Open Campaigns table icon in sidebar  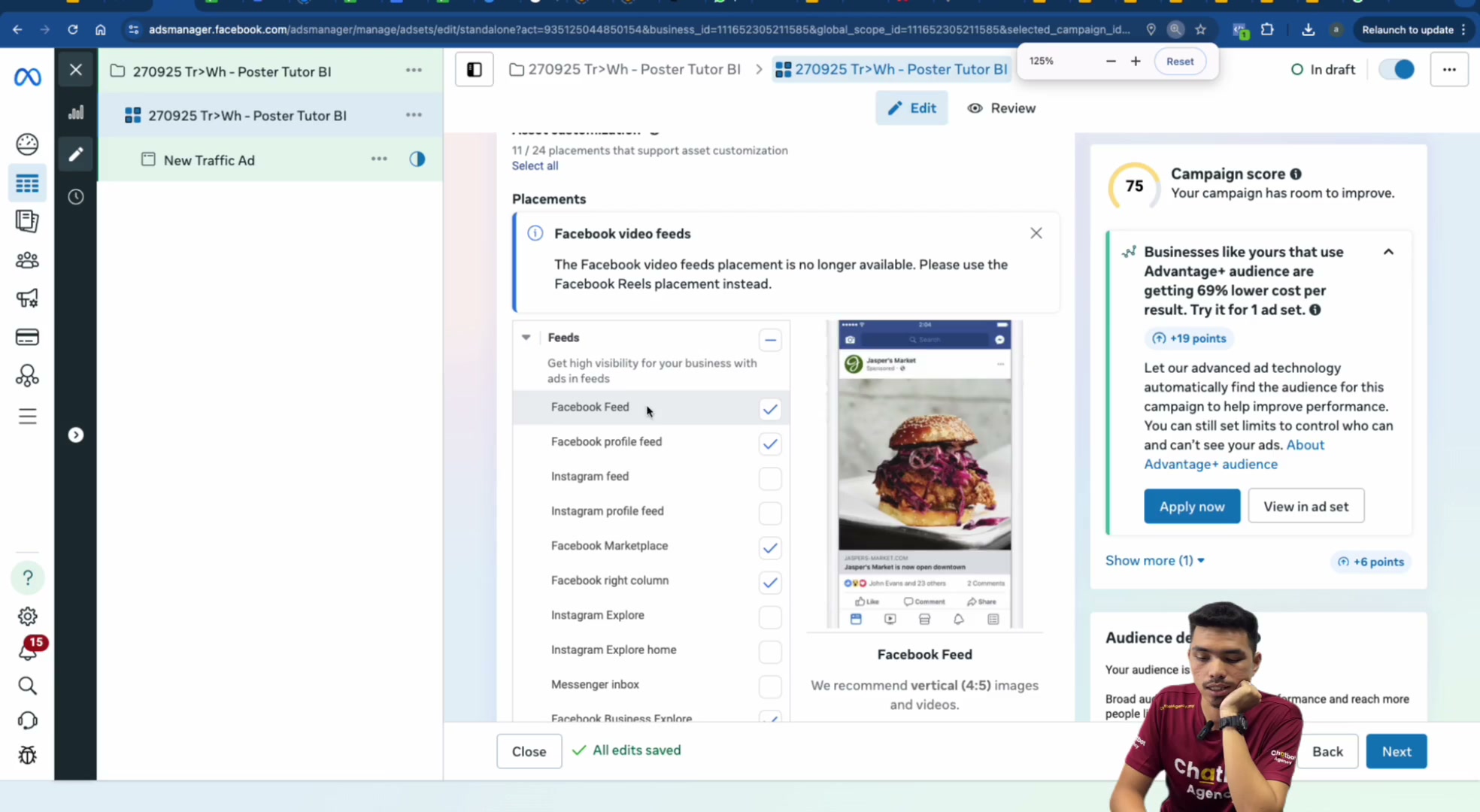tap(27, 183)
